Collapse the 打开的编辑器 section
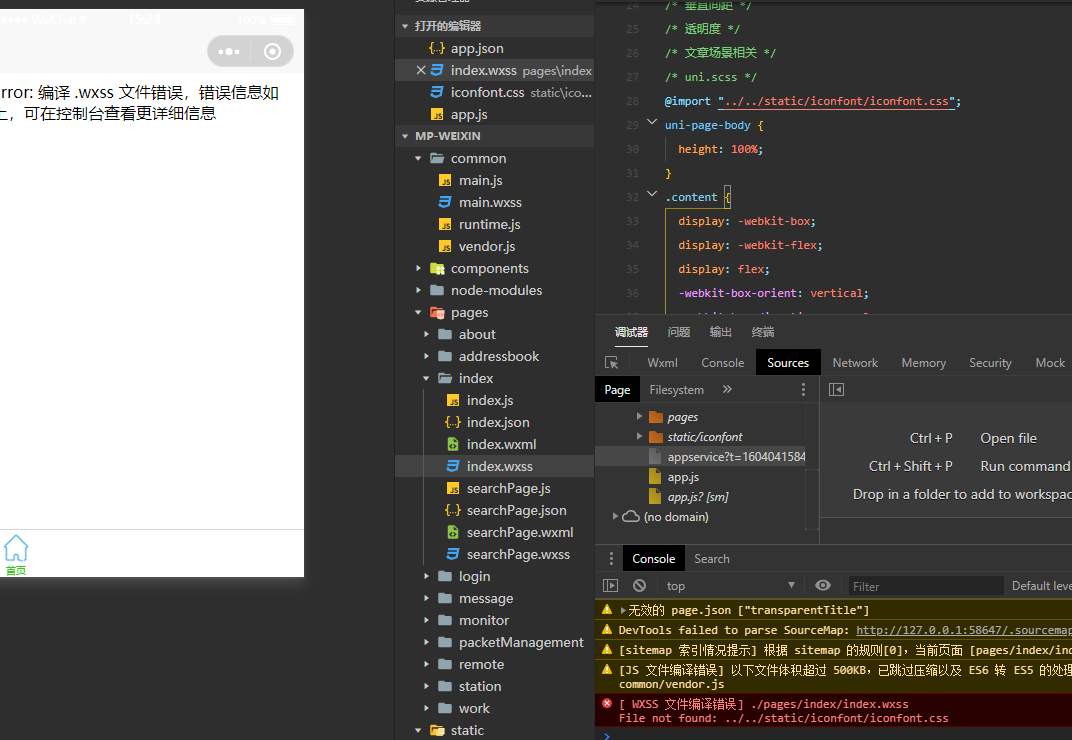Viewport: 1072px width, 740px height. click(x=405, y=26)
